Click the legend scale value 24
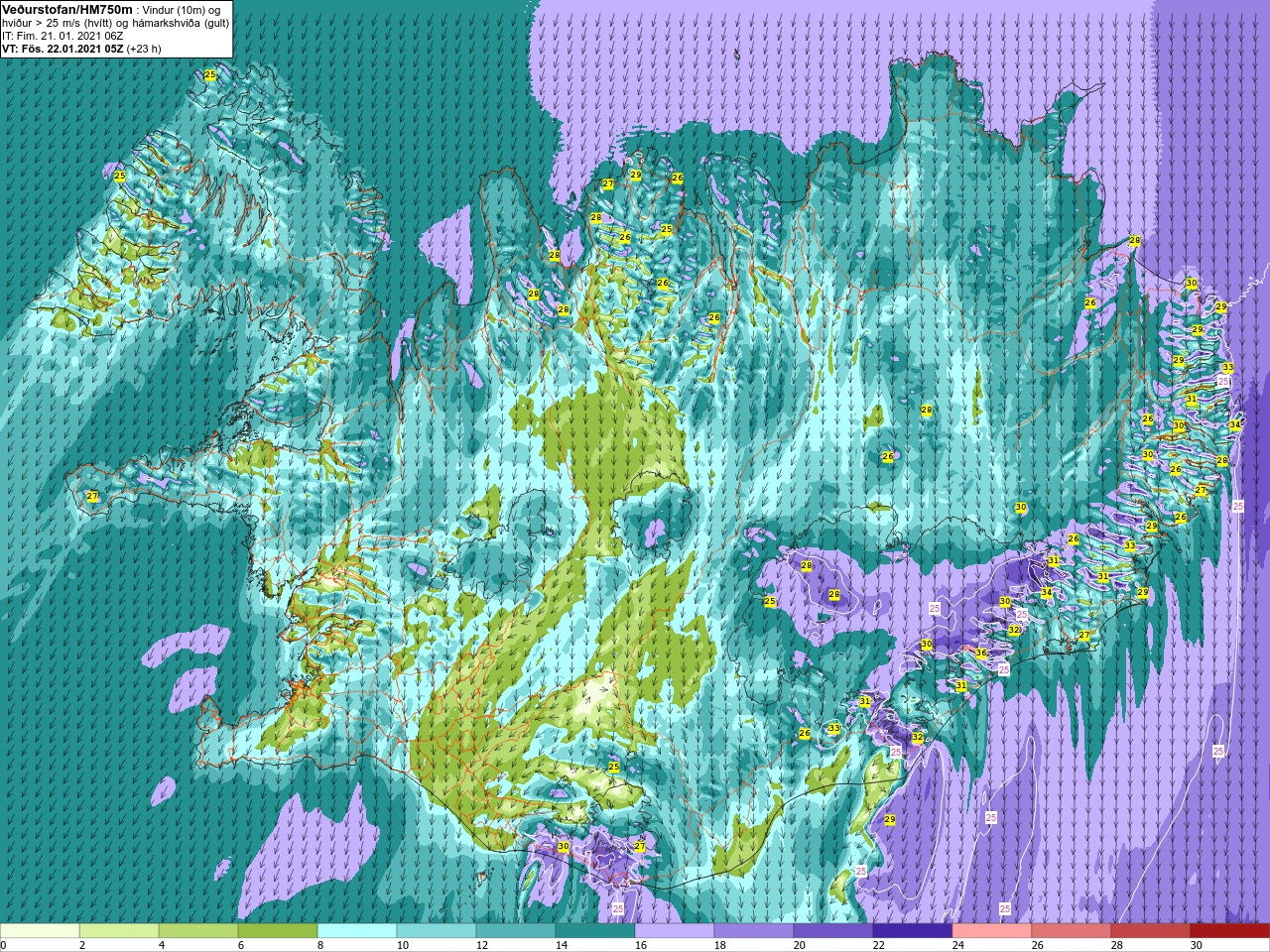Image resolution: width=1270 pixels, height=952 pixels. point(958,945)
